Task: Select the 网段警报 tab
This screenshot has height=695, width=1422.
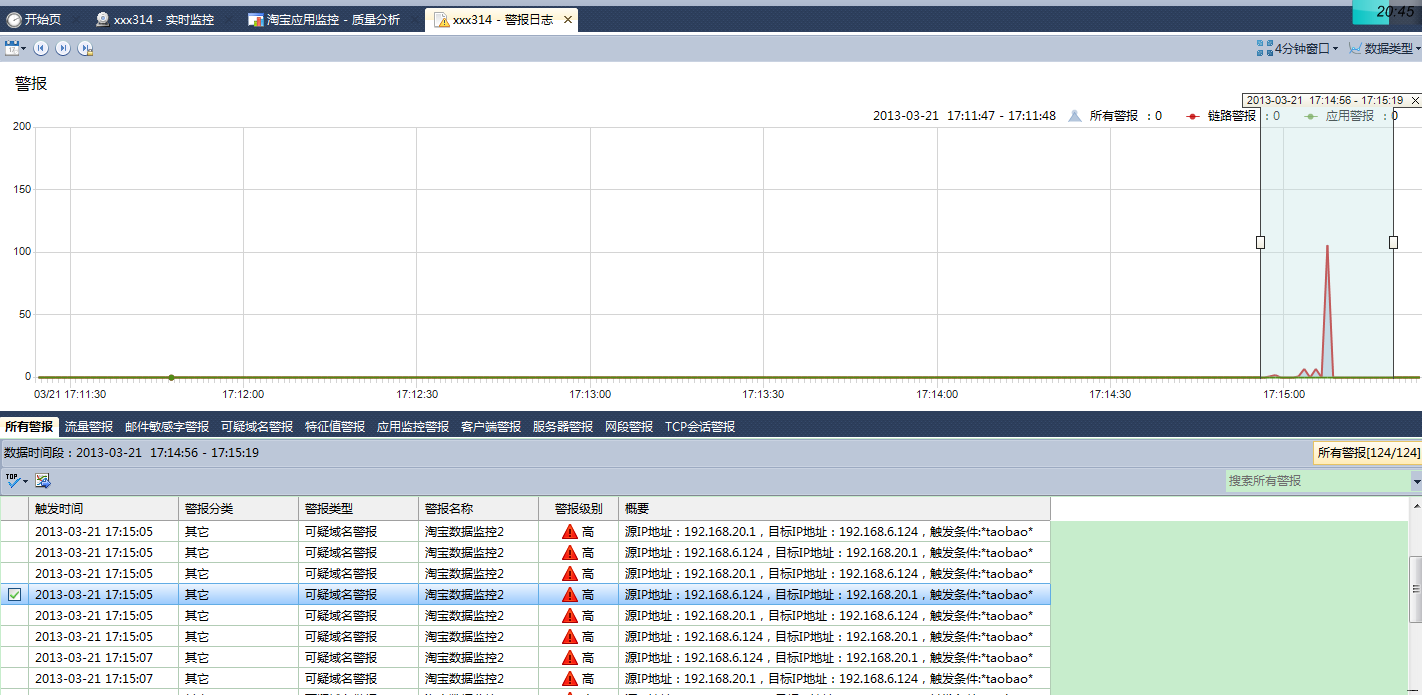Action: 629,427
